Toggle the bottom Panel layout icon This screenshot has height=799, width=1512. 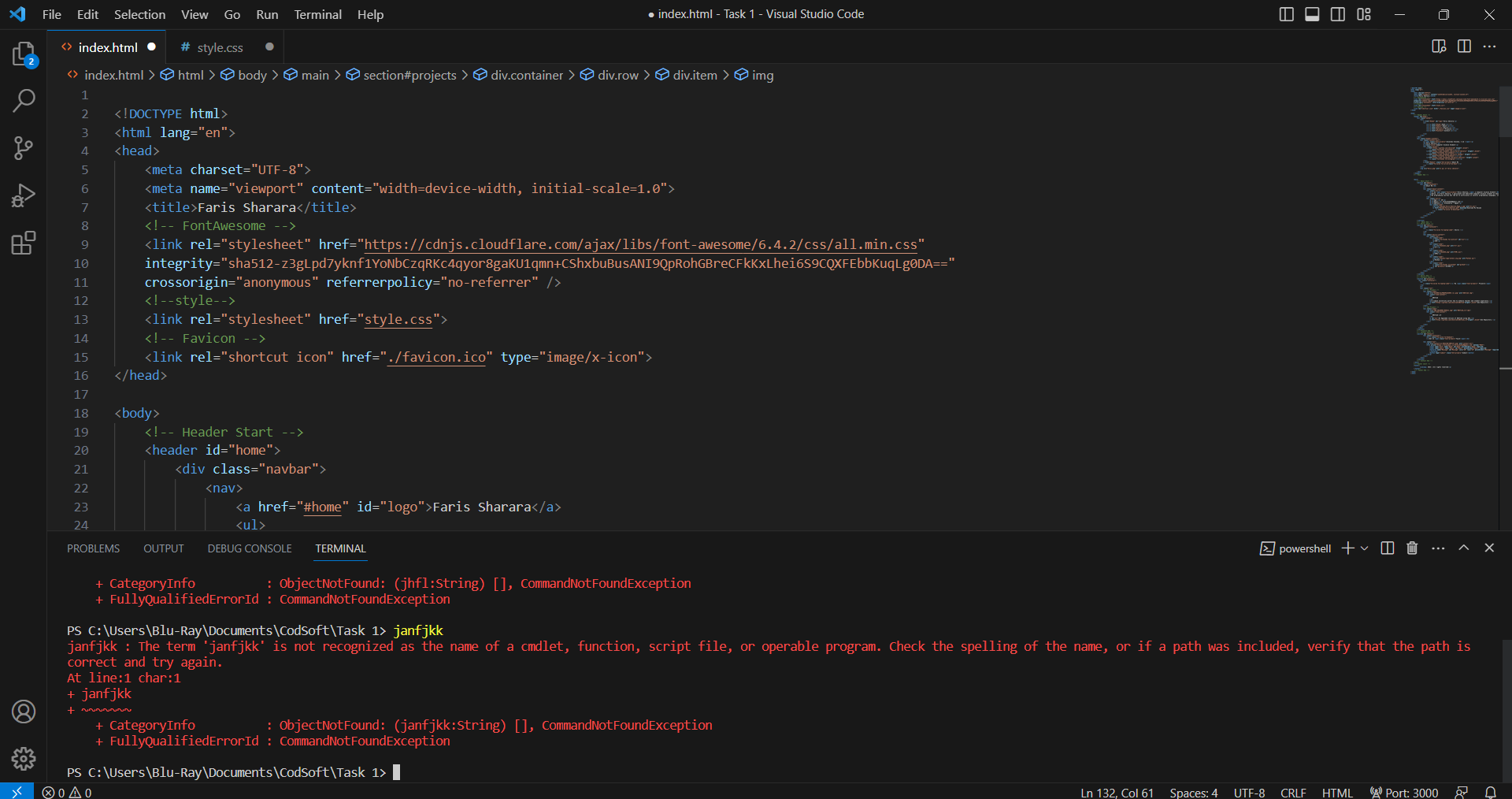[x=1312, y=14]
